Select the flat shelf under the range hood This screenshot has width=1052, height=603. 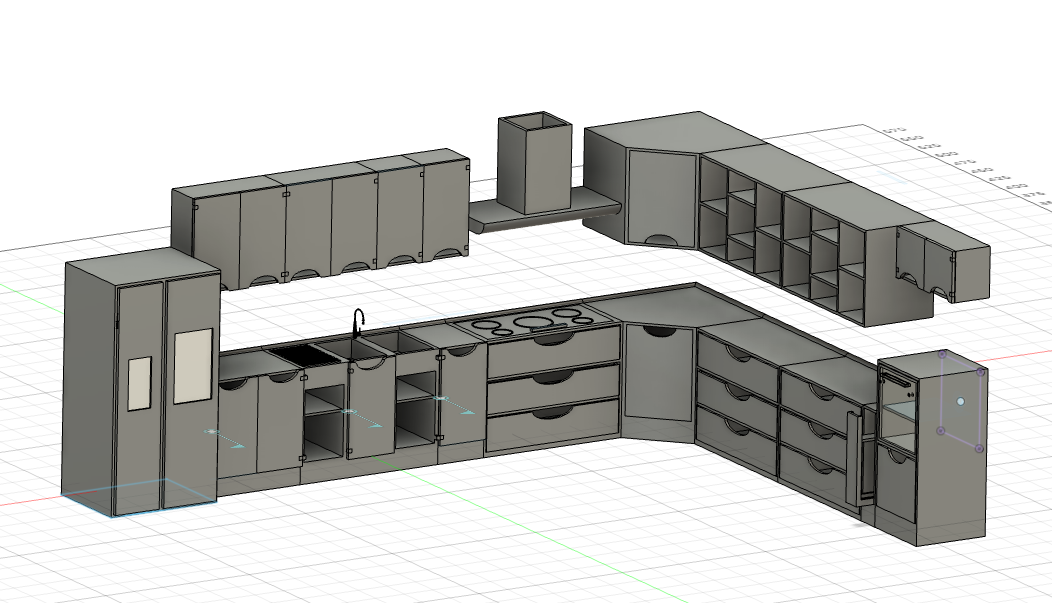tap(544, 210)
